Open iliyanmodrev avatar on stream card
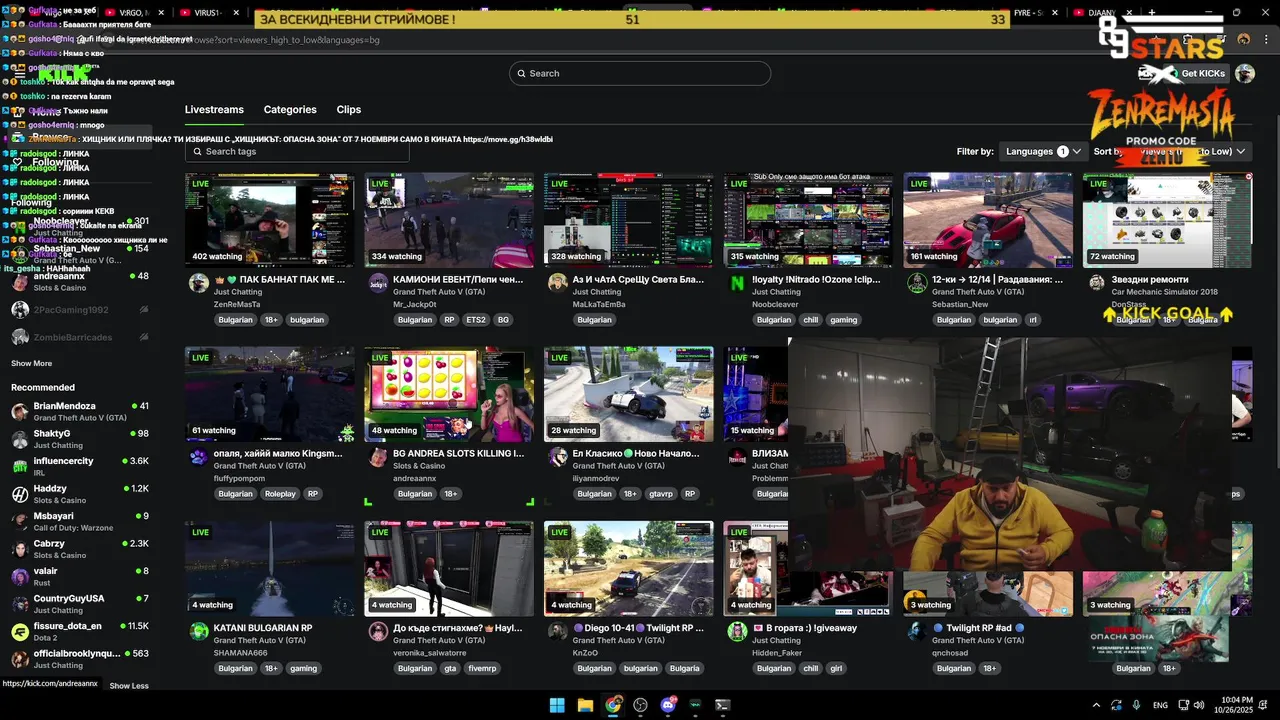The image size is (1280, 720). 558,457
